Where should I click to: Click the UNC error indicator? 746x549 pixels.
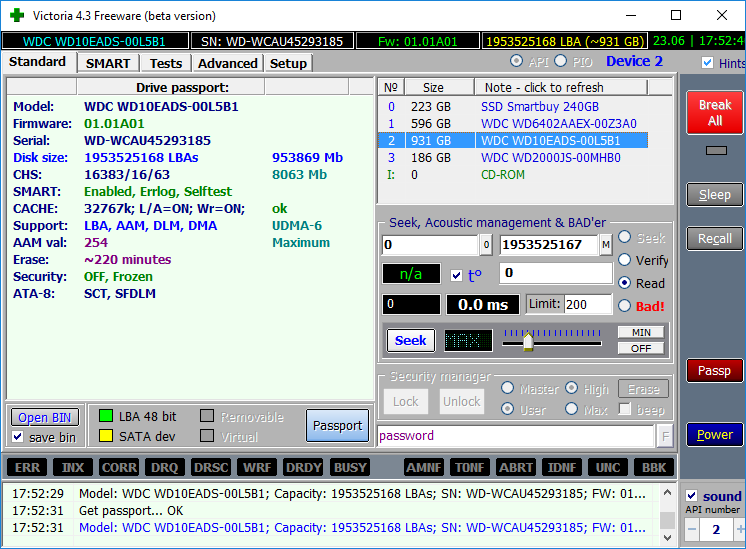coord(608,468)
